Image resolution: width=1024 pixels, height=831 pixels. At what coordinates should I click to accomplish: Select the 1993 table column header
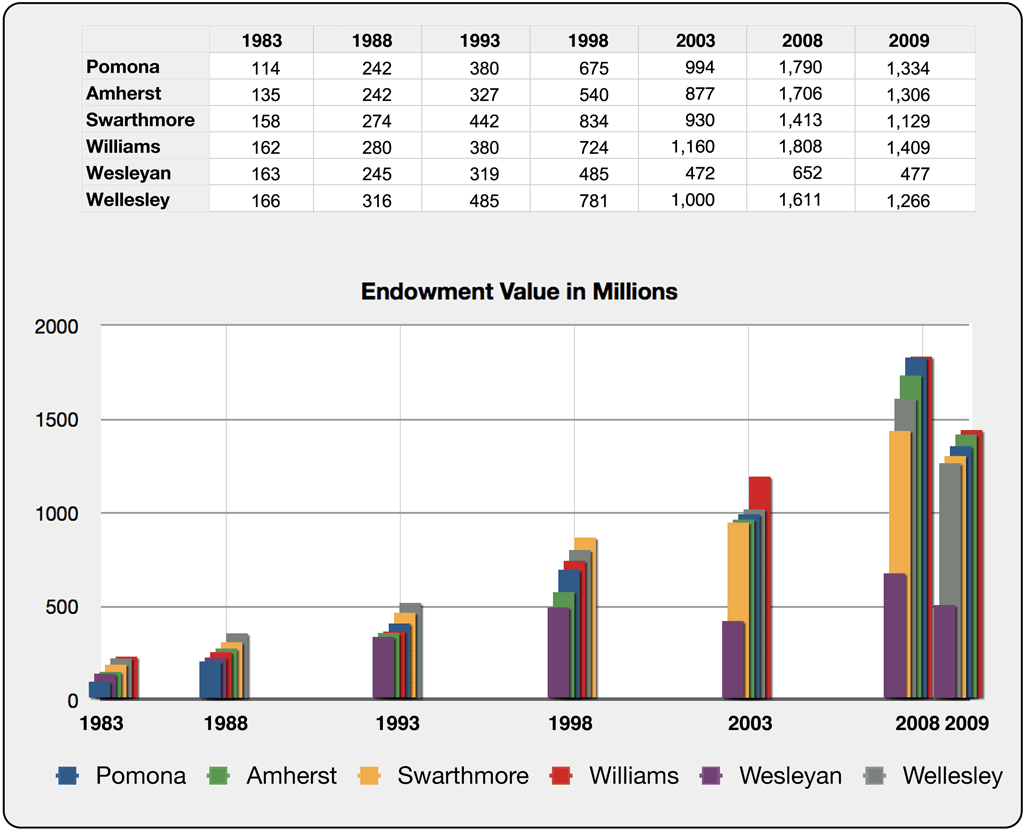pos(476,40)
